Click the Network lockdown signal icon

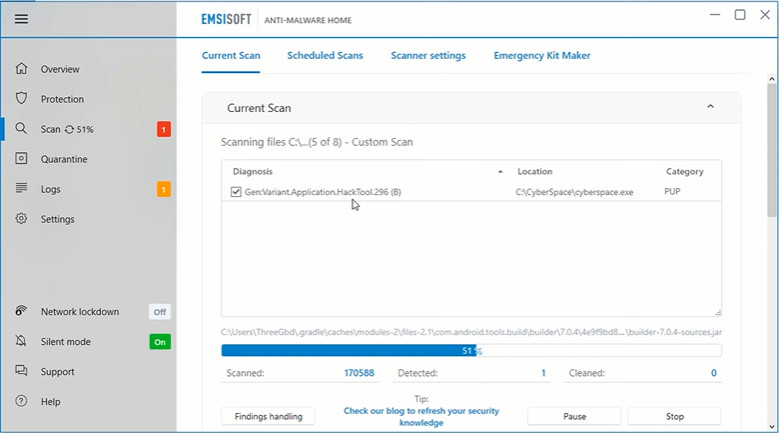(21, 311)
